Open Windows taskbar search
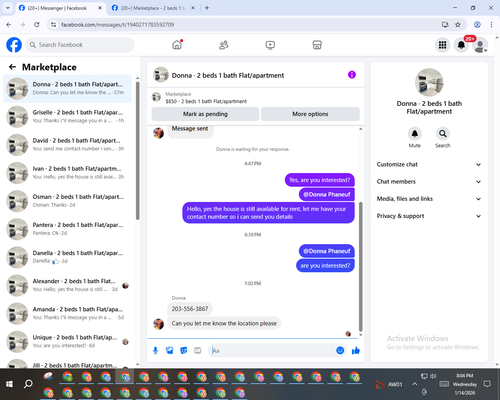Image resolution: width=500 pixels, height=400 pixels. pyautogui.click(x=28, y=384)
